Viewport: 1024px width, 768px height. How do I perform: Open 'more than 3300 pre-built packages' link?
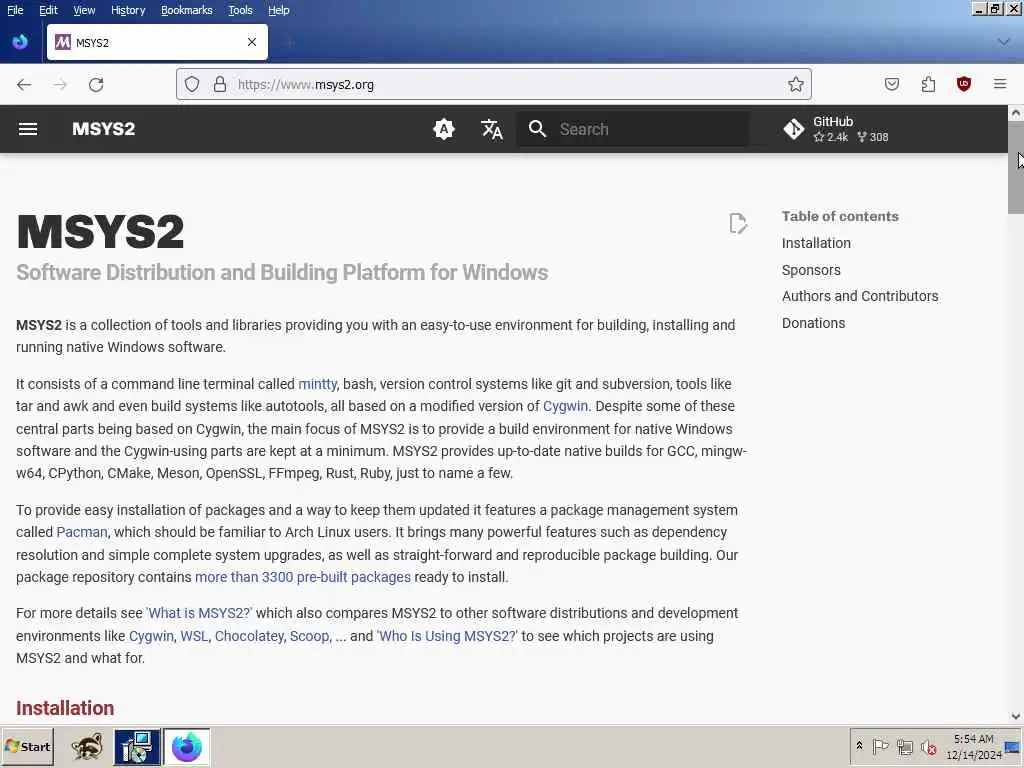[x=303, y=577]
